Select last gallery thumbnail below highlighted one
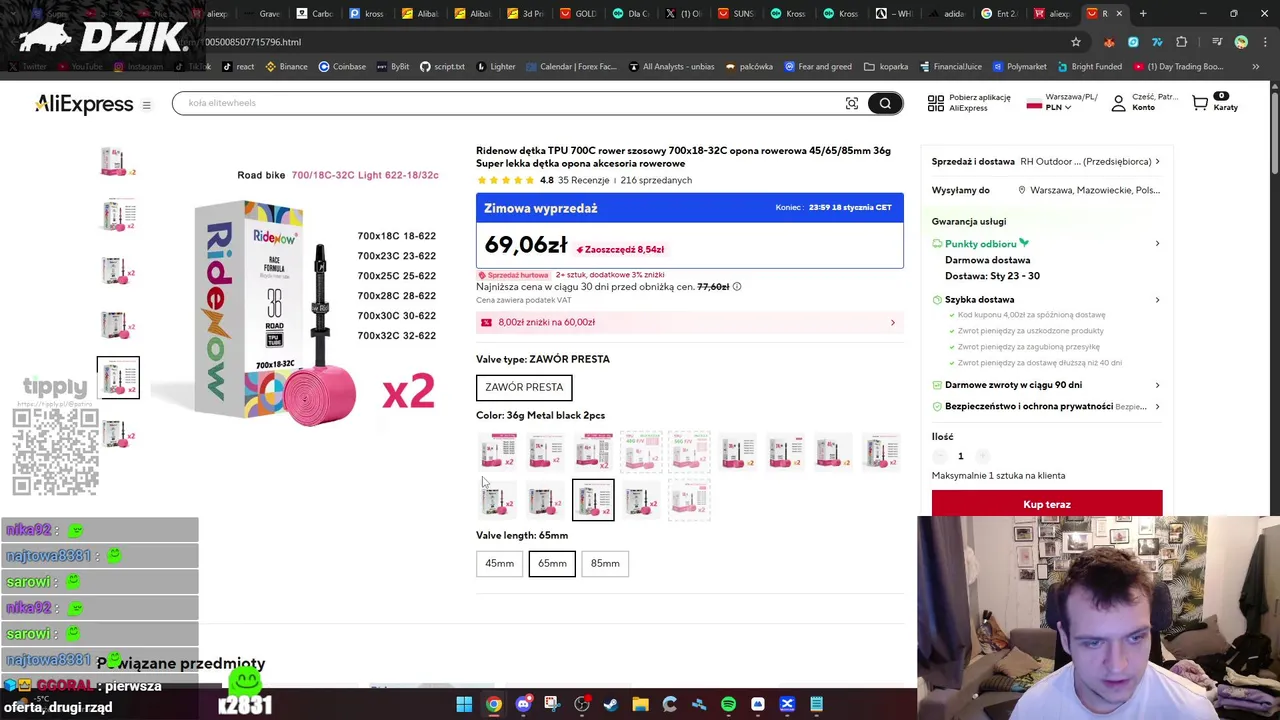 [118, 432]
